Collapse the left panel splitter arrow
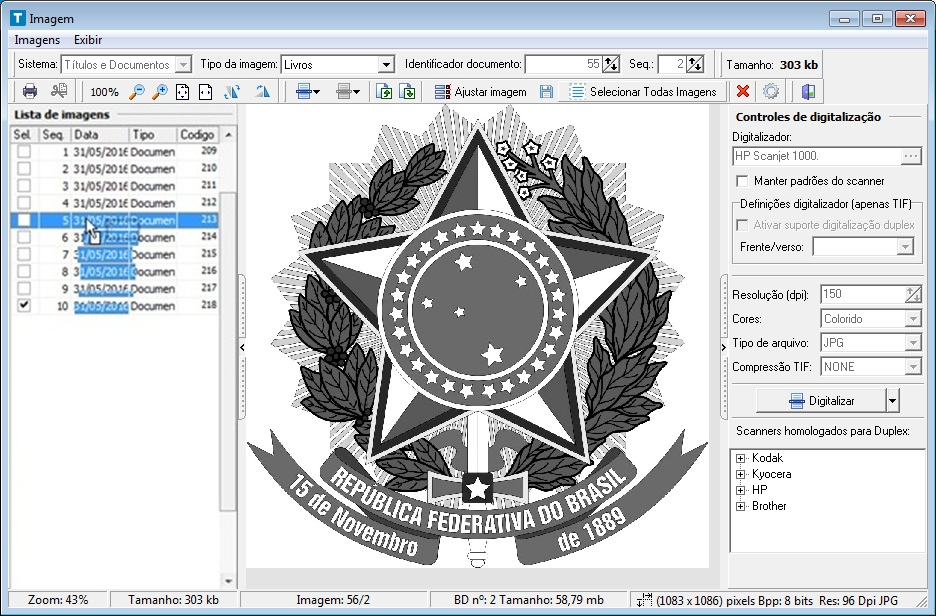The height and width of the screenshot is (616, 936). (242, 347)
